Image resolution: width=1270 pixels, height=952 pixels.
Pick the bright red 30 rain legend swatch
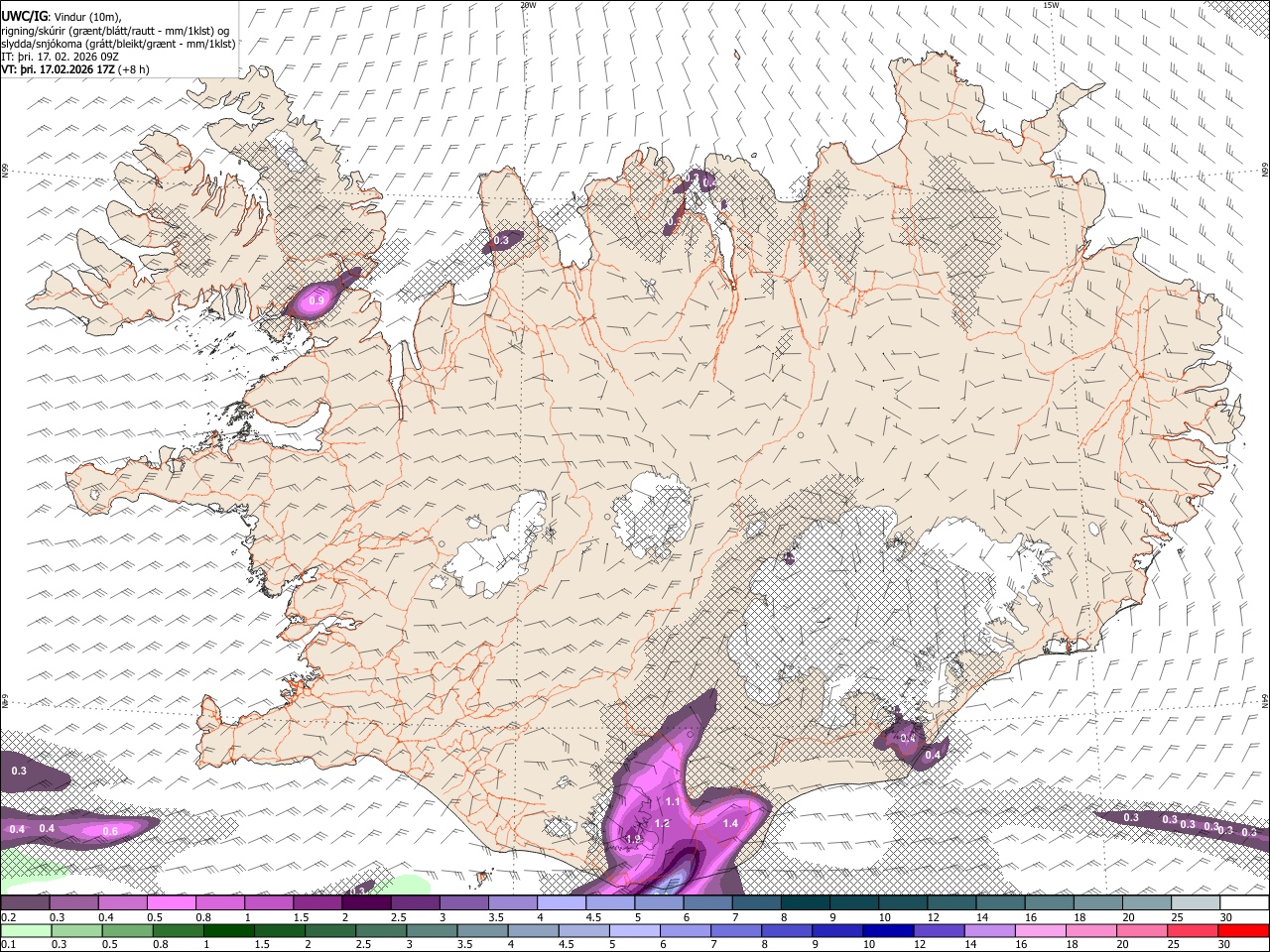point(1244,930)
